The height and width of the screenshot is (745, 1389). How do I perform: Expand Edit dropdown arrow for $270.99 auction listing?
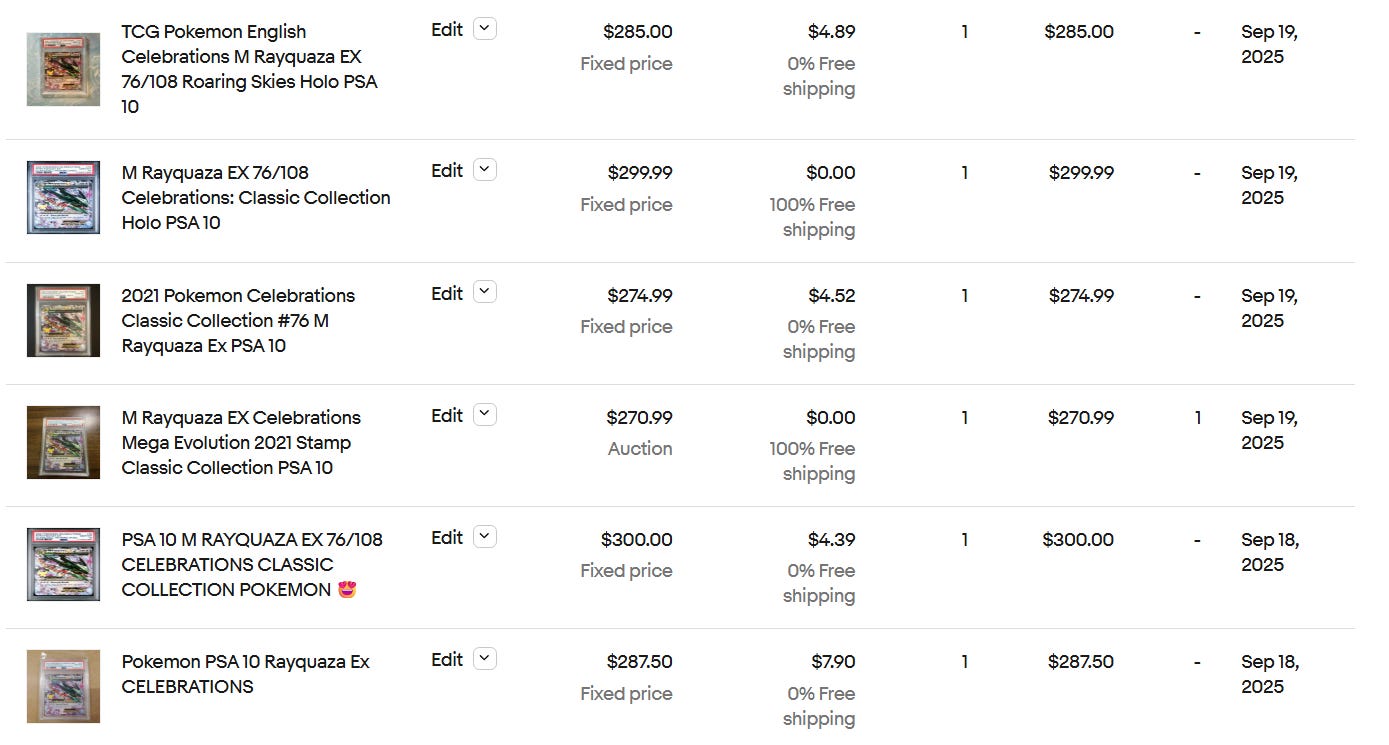click(485, 414)
